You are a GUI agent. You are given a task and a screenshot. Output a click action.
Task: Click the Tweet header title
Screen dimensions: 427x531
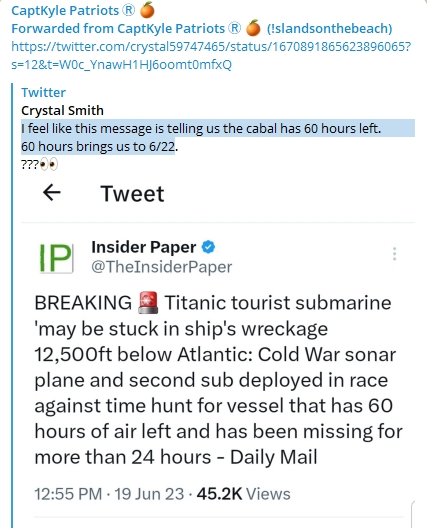point(132,194)
